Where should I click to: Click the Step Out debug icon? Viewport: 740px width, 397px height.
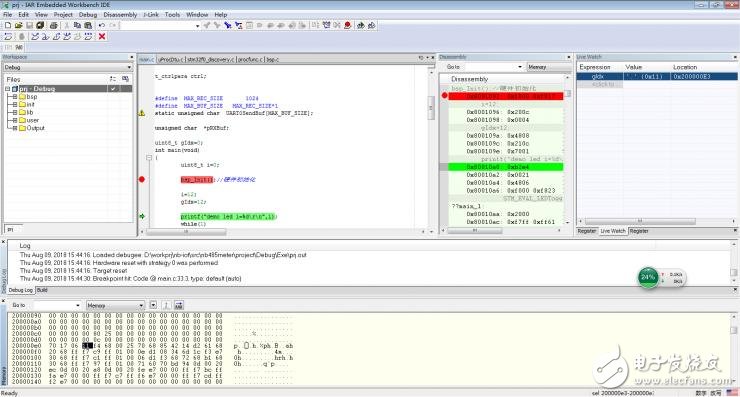point(57,36)
